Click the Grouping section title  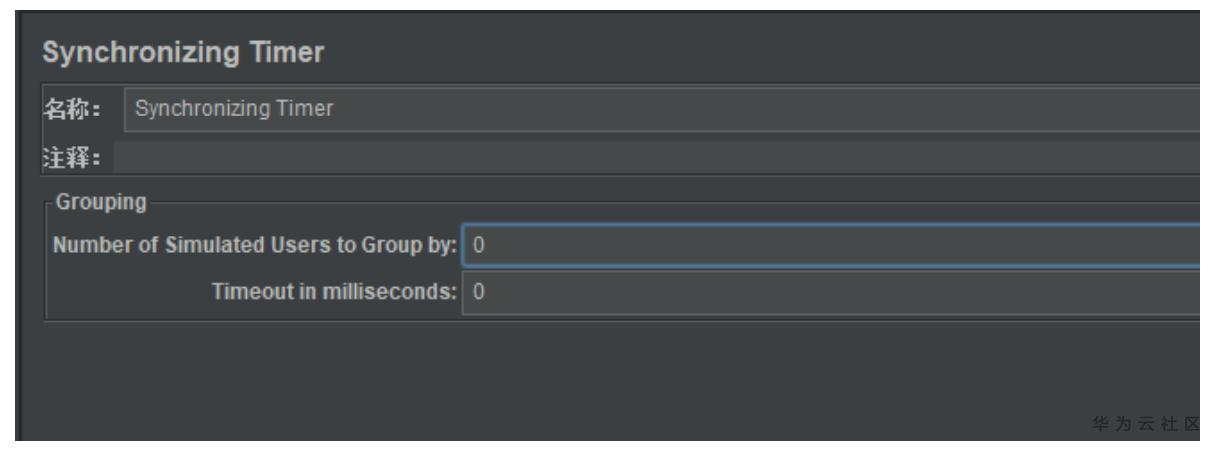(x=102, y=202)
